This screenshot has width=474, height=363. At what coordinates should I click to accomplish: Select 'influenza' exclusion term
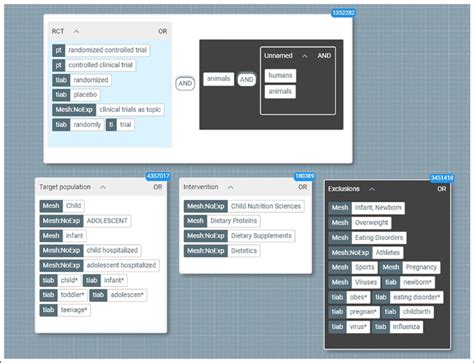pos(406,327)
